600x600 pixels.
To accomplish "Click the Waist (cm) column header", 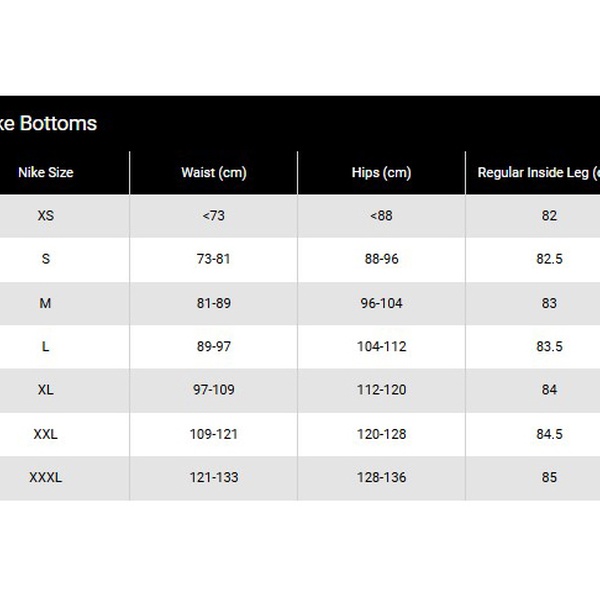I will [x=214, y=173].
